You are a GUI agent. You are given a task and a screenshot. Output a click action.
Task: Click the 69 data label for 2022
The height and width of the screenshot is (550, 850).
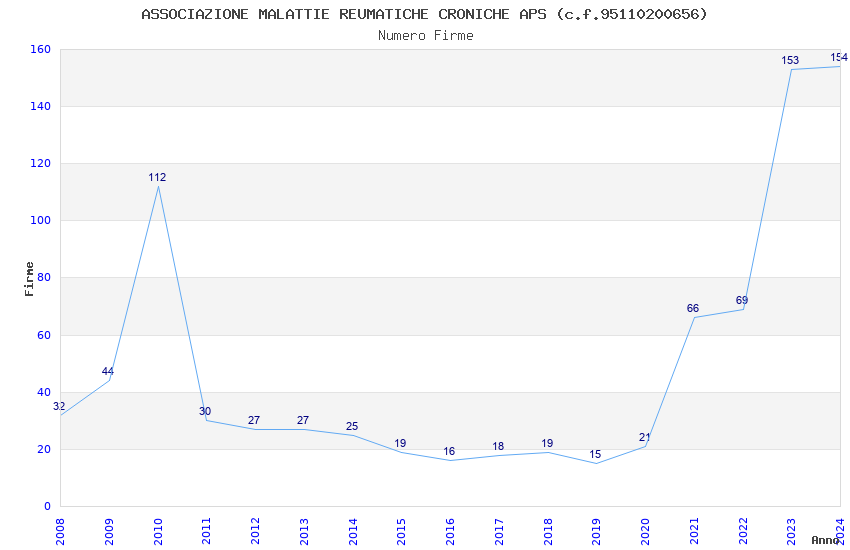742,301
